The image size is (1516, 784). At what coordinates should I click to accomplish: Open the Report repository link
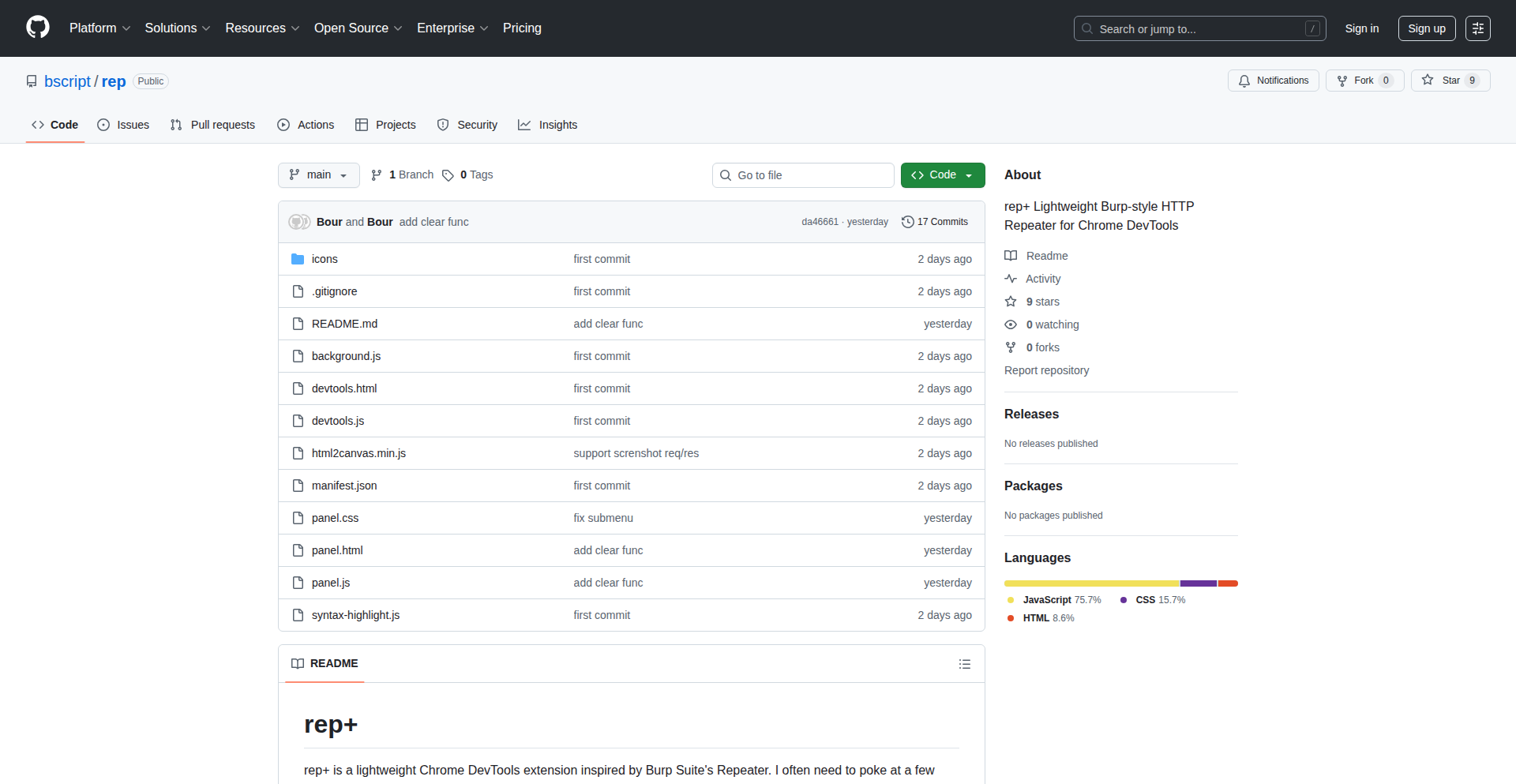pos(1046,370)
